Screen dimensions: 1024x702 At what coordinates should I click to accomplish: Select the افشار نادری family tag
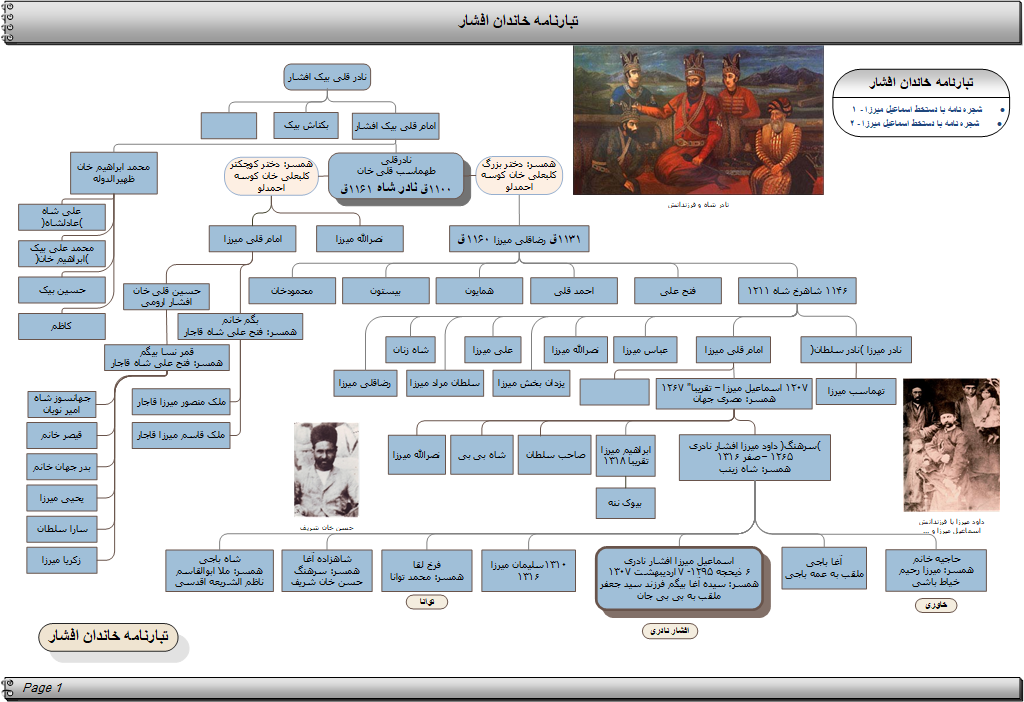click(669, 631)
